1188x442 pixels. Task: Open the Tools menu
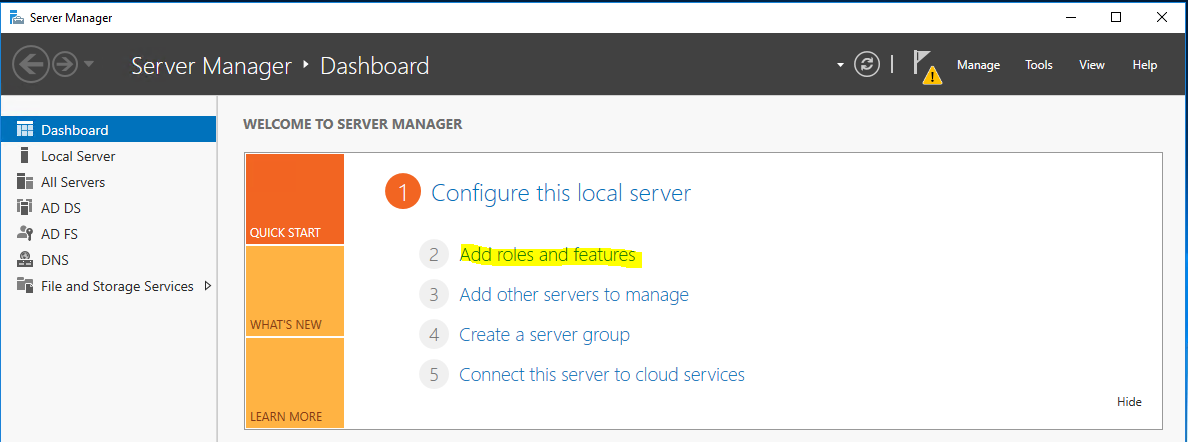click(x=1039, y=65)
